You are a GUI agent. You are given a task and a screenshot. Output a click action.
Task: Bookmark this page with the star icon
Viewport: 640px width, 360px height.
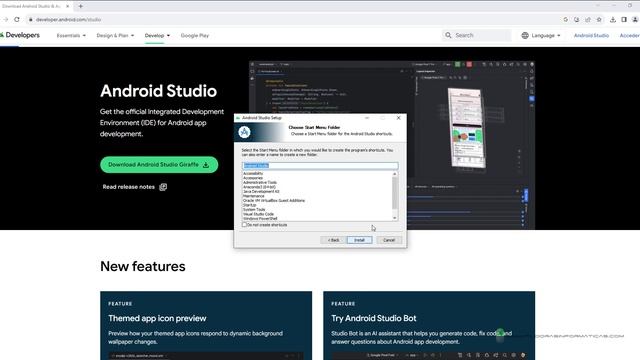coord(599,20)
